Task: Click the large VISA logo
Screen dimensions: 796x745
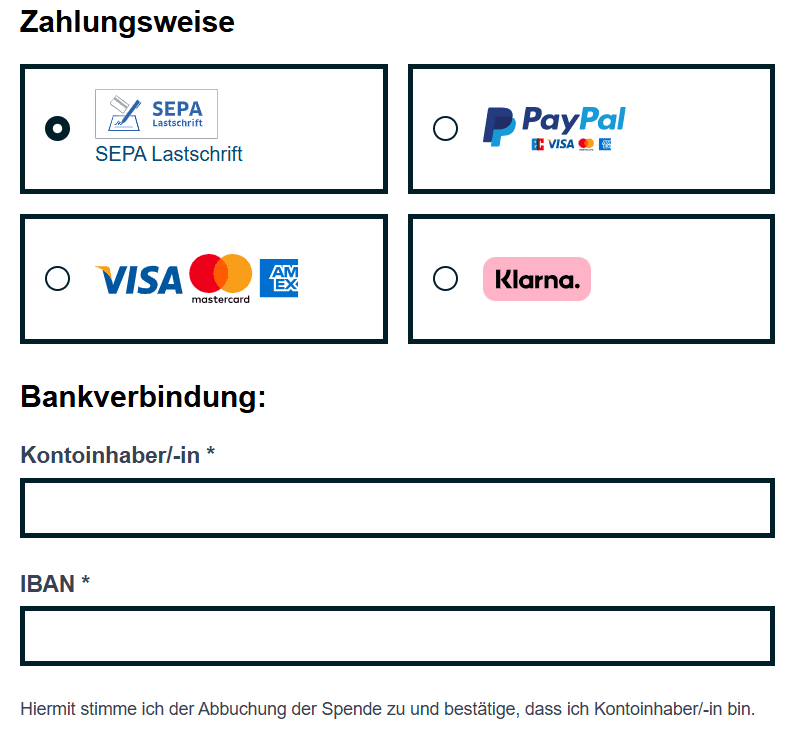Action: click(139, 279)
